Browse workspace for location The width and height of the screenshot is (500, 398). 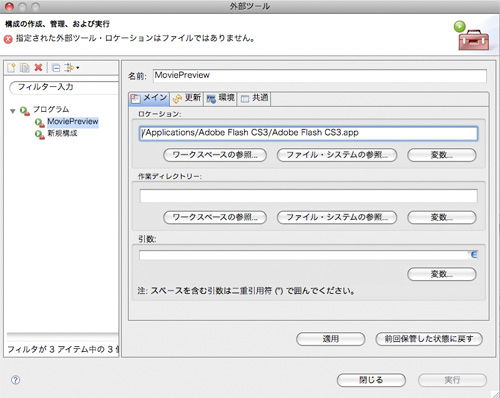click(215, 155)
